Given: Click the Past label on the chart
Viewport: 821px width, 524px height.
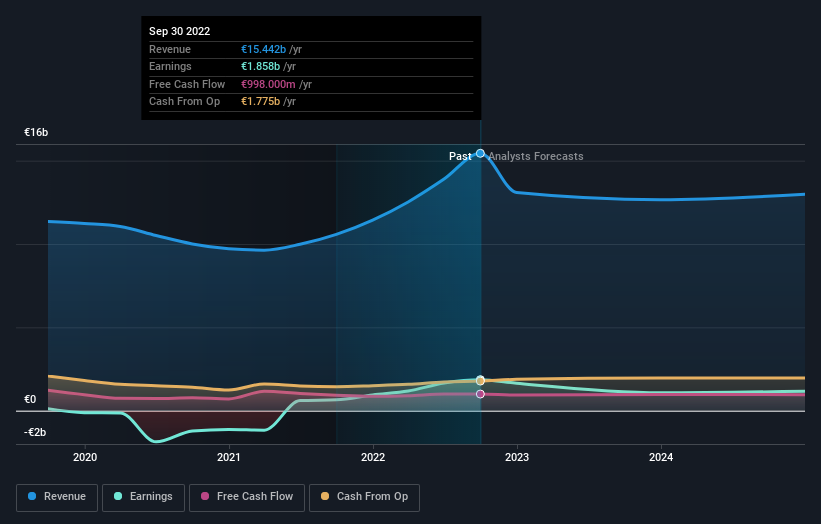Looking at the screenshot, I should pyautogui.click(x=460, y=156).
